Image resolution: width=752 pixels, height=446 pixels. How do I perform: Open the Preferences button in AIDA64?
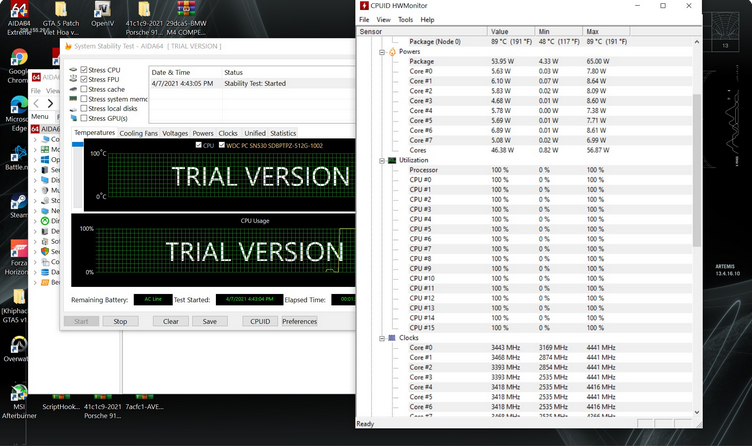click(x=299, y=321)
